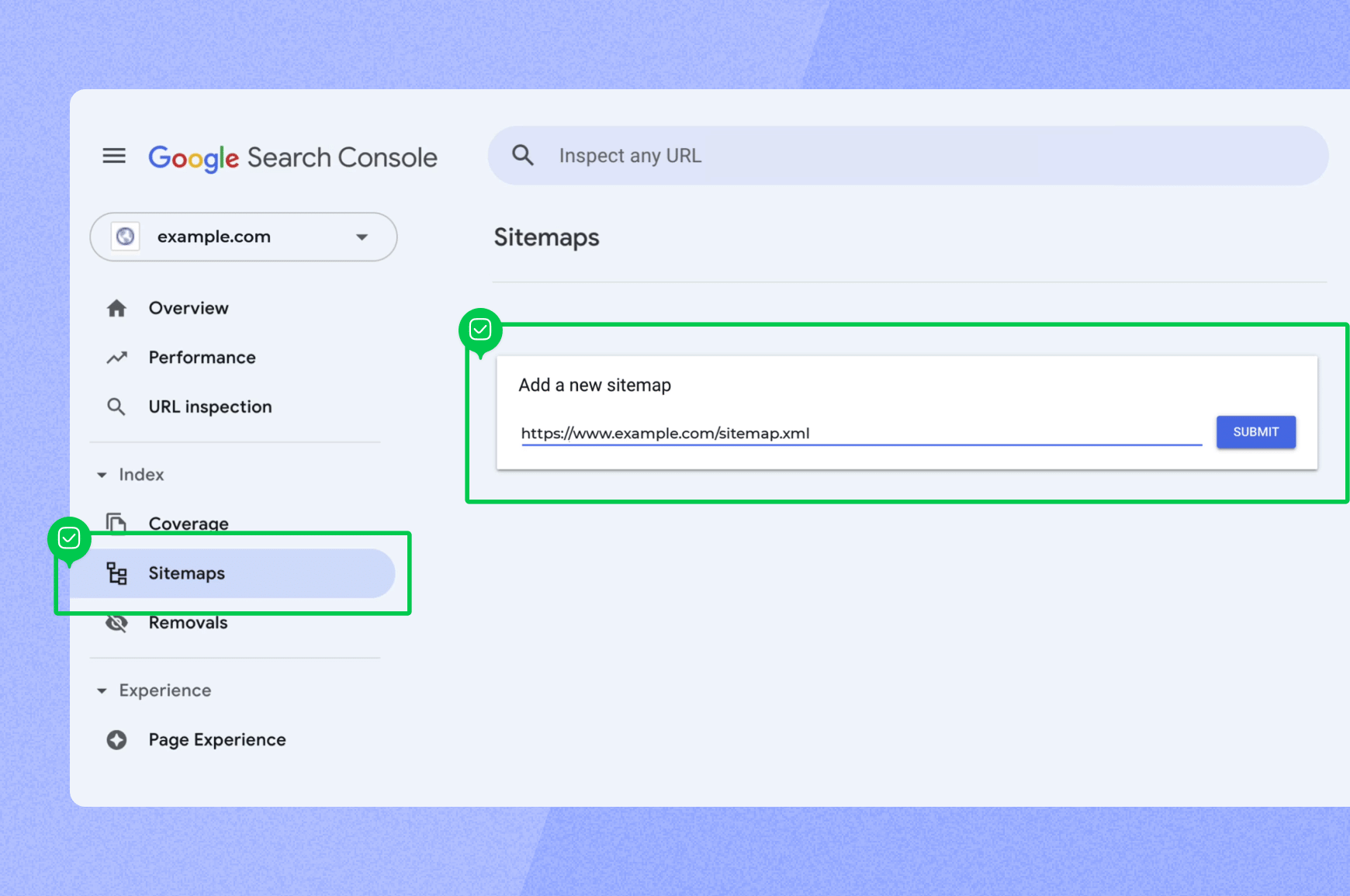Click the Performance trend icon
The height and width of the screenshot is (896, 1350).
coord(116,358)
